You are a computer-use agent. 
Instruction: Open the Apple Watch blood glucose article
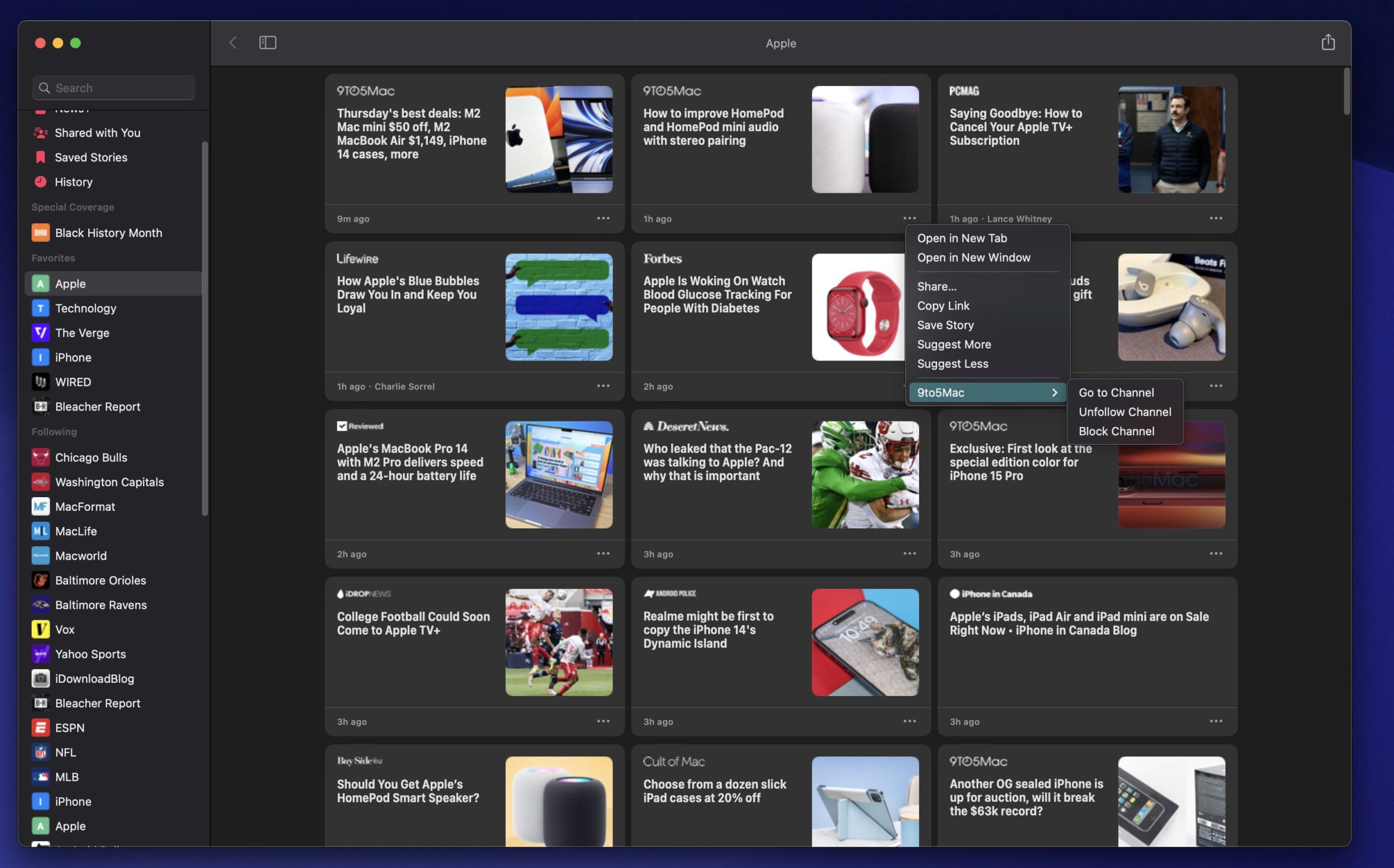point(717,295)
